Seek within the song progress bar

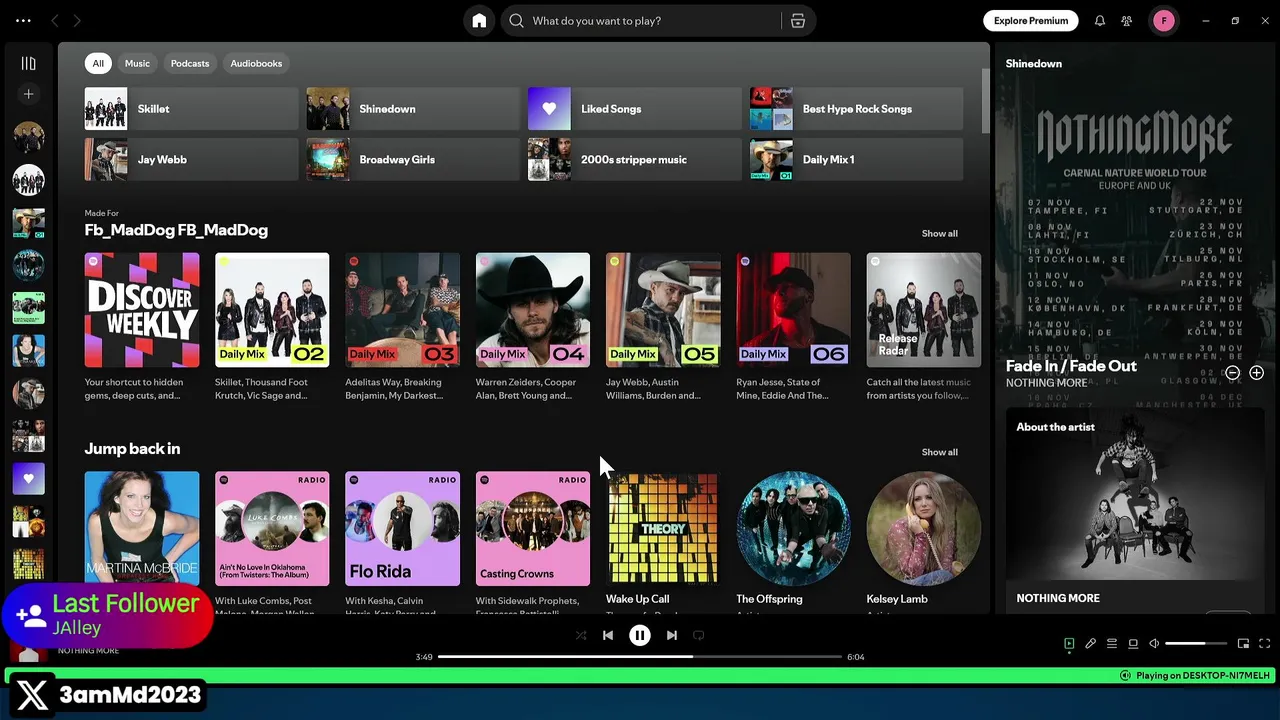640,657
